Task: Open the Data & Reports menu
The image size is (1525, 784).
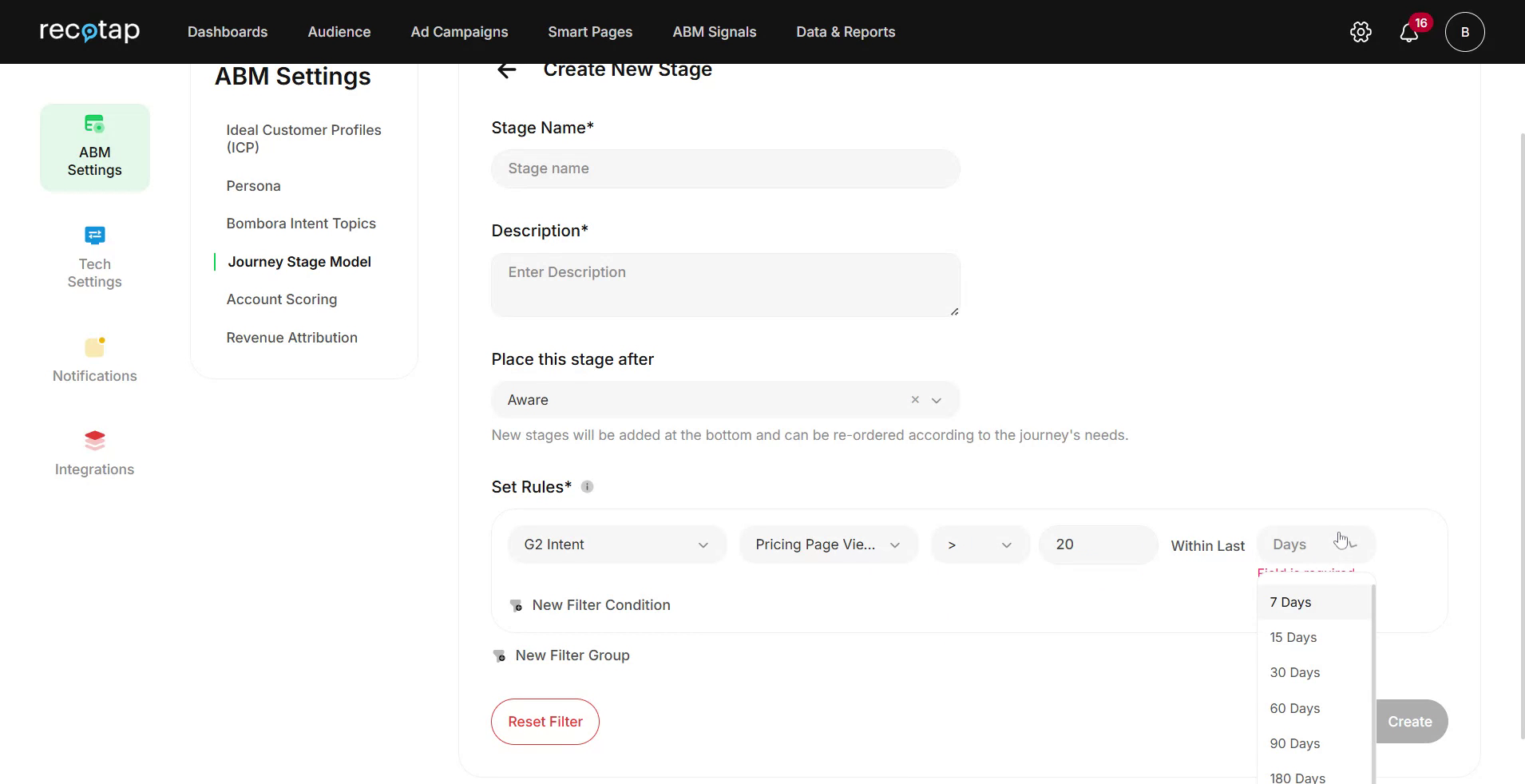Action: pos(846,32)
